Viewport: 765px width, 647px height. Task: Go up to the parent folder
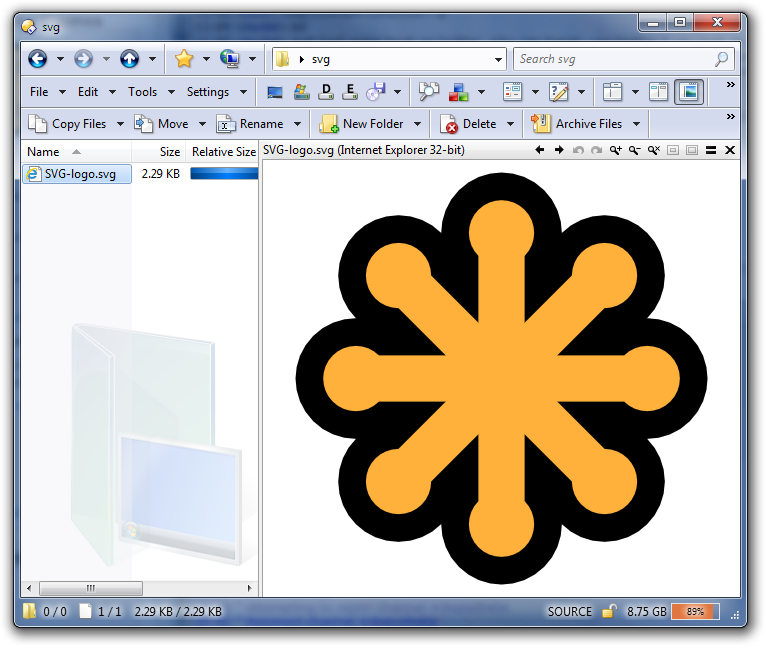(x=129, y=59)
